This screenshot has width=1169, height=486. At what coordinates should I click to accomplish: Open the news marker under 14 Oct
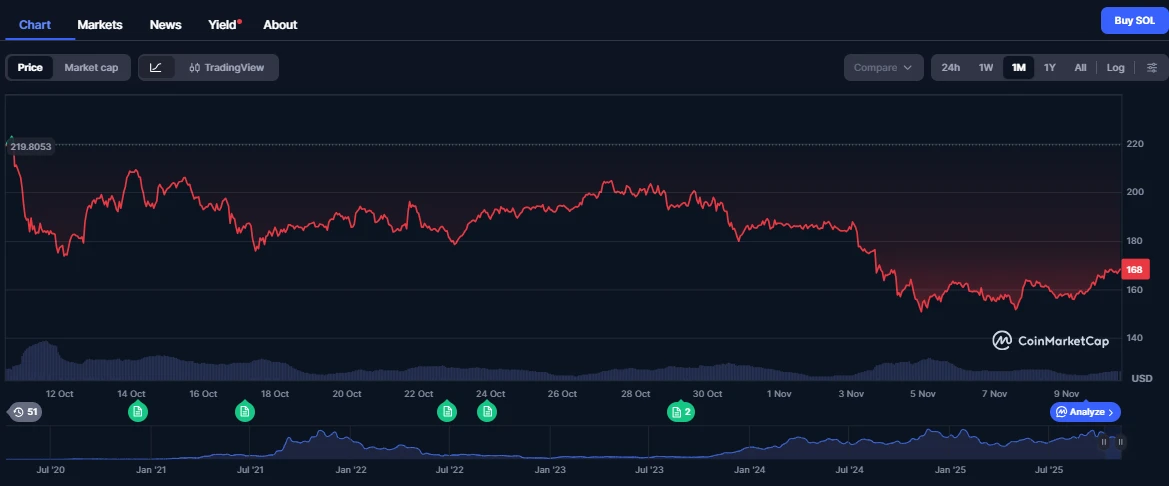(138, 412)
